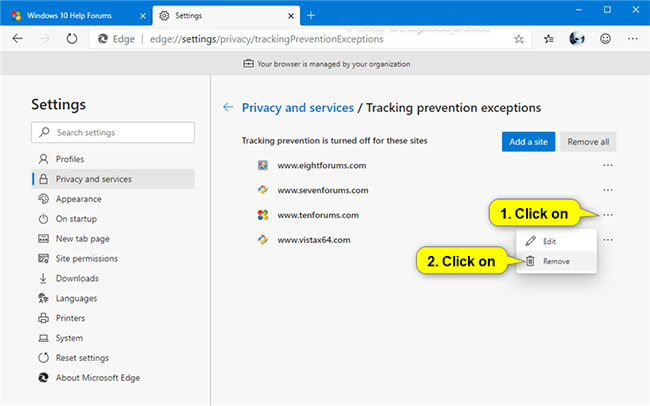Viewport: 650px width, 406px height.
Task: Reload the page with refresh icon
Action: pyautogui.click(x=72, y=39)
